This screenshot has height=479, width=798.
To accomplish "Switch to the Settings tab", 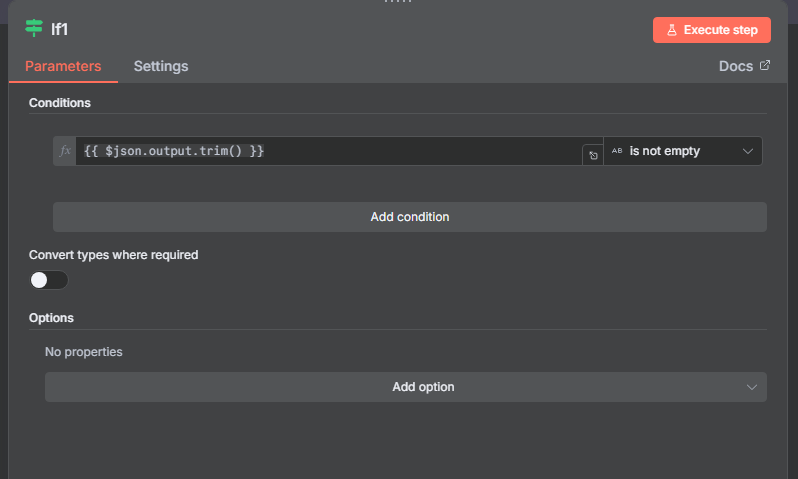I will point(161,66).
